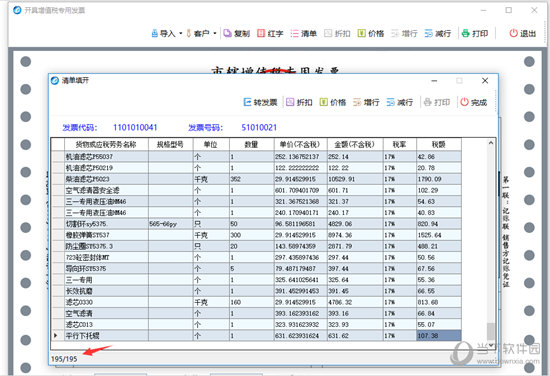Select the 橡胶弹簧ST537 name cell
The image size is (550, 376).
[x=106, y=235]
